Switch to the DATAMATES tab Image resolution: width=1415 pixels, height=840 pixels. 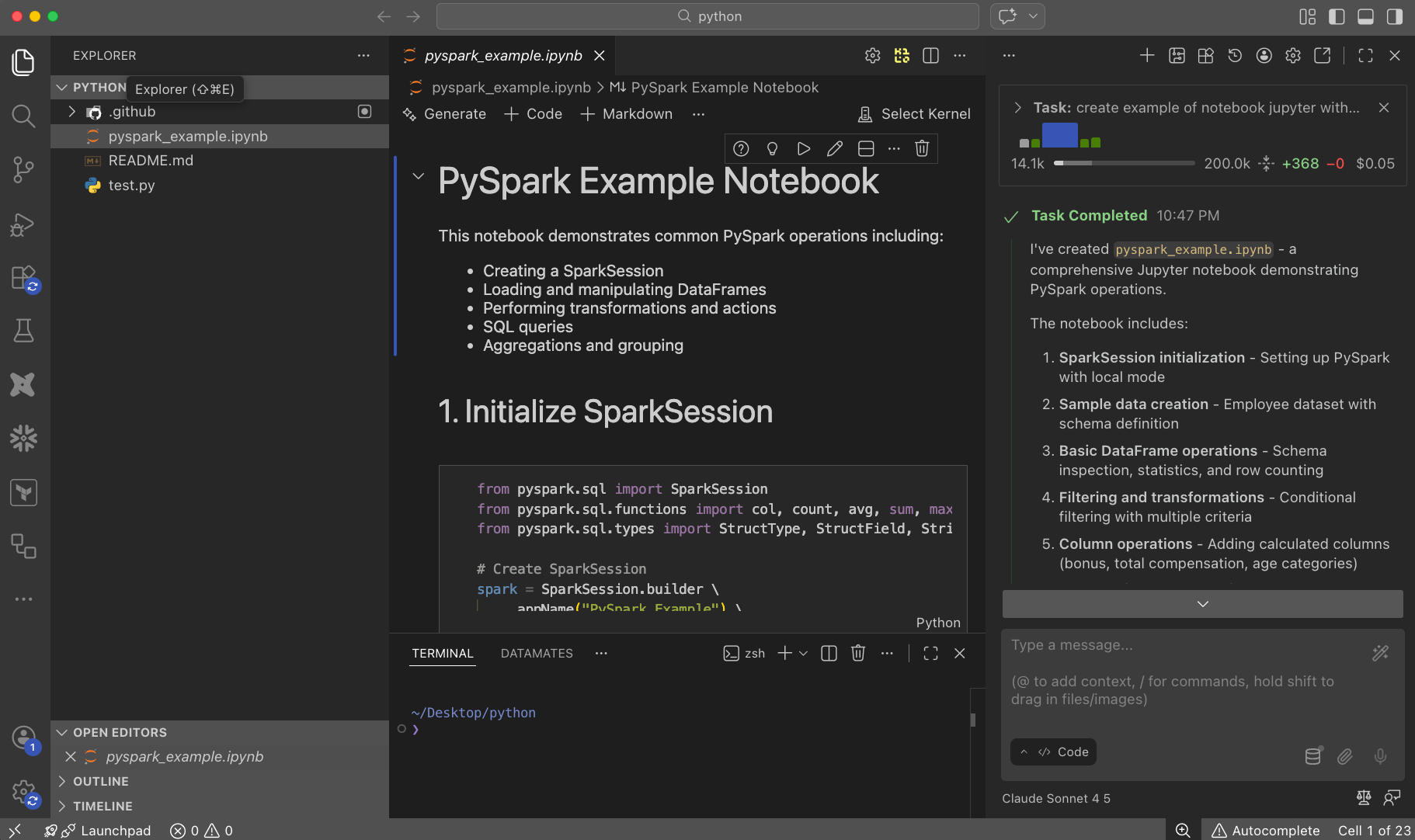pyautogui.click(x=537, y=653)
